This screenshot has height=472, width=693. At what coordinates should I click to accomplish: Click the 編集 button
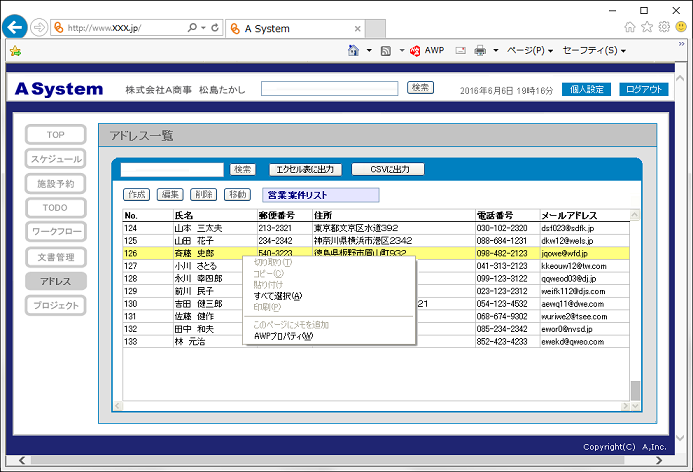(x=170, y=194)
